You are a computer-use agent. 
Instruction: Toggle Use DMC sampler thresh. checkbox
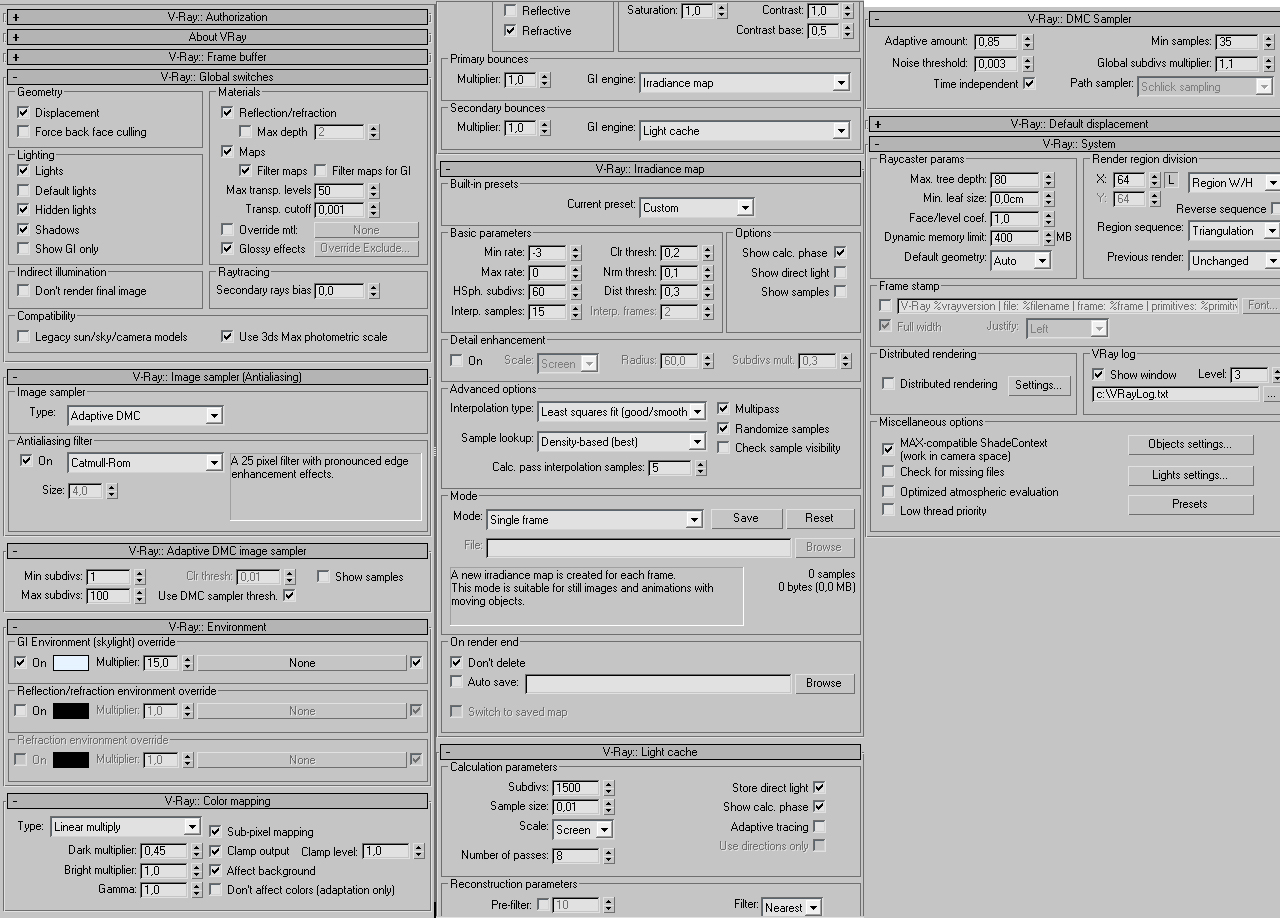[x=289, y=596]
